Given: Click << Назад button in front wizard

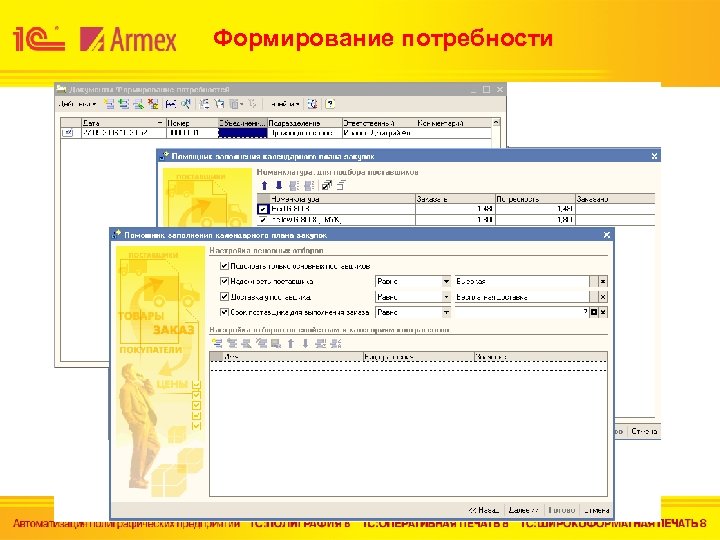Looking at the screenshot, I should [x=484, y=510].
